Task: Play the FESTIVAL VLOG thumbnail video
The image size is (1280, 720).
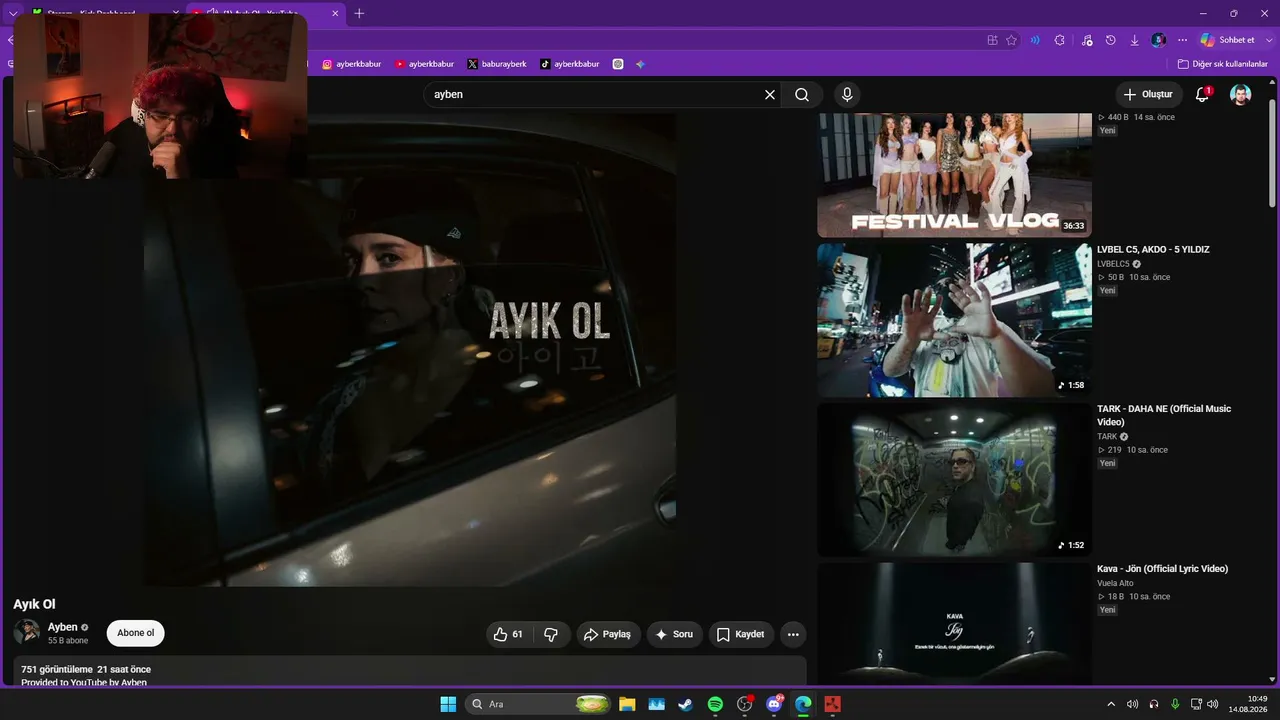Action: [x=954, y=175]
